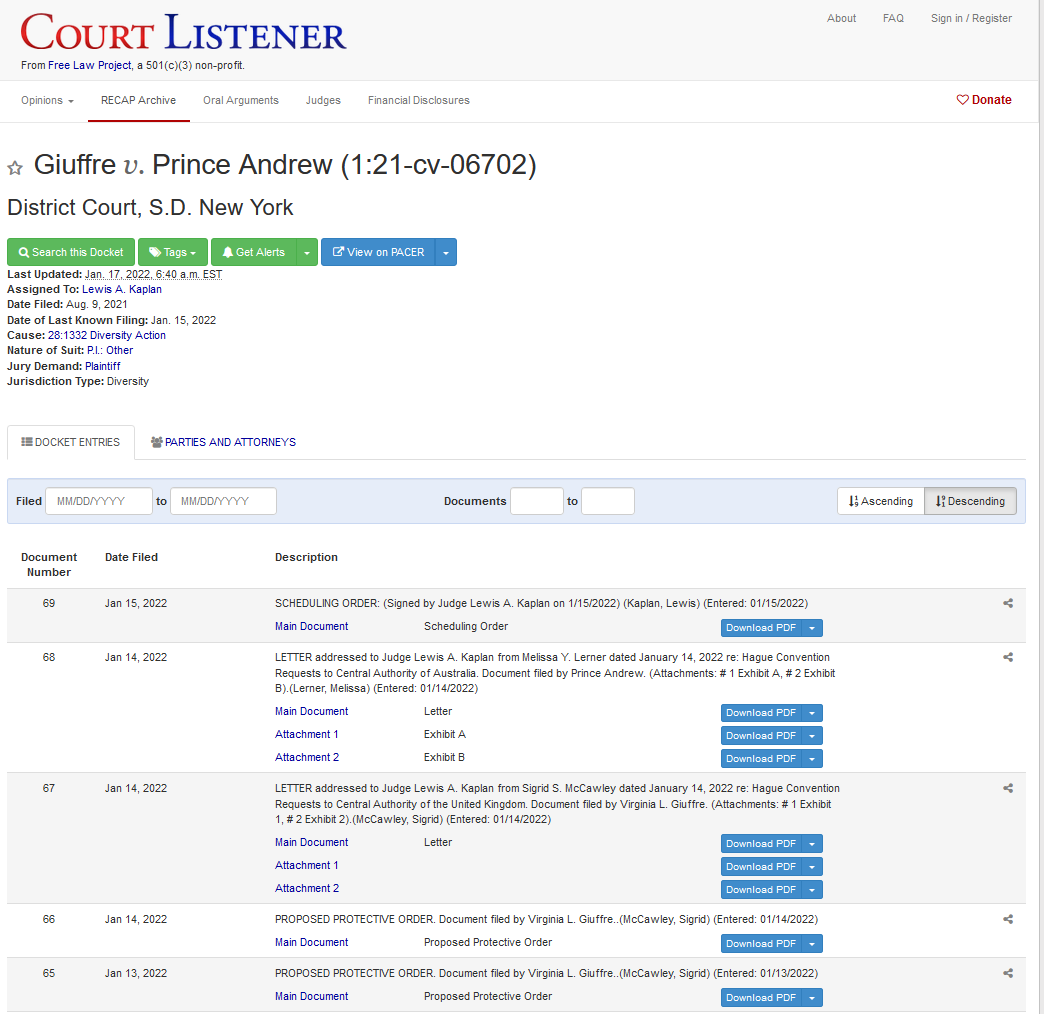Share docket entry 67
The image size is (1044, 1014).
pos(1008,788)
